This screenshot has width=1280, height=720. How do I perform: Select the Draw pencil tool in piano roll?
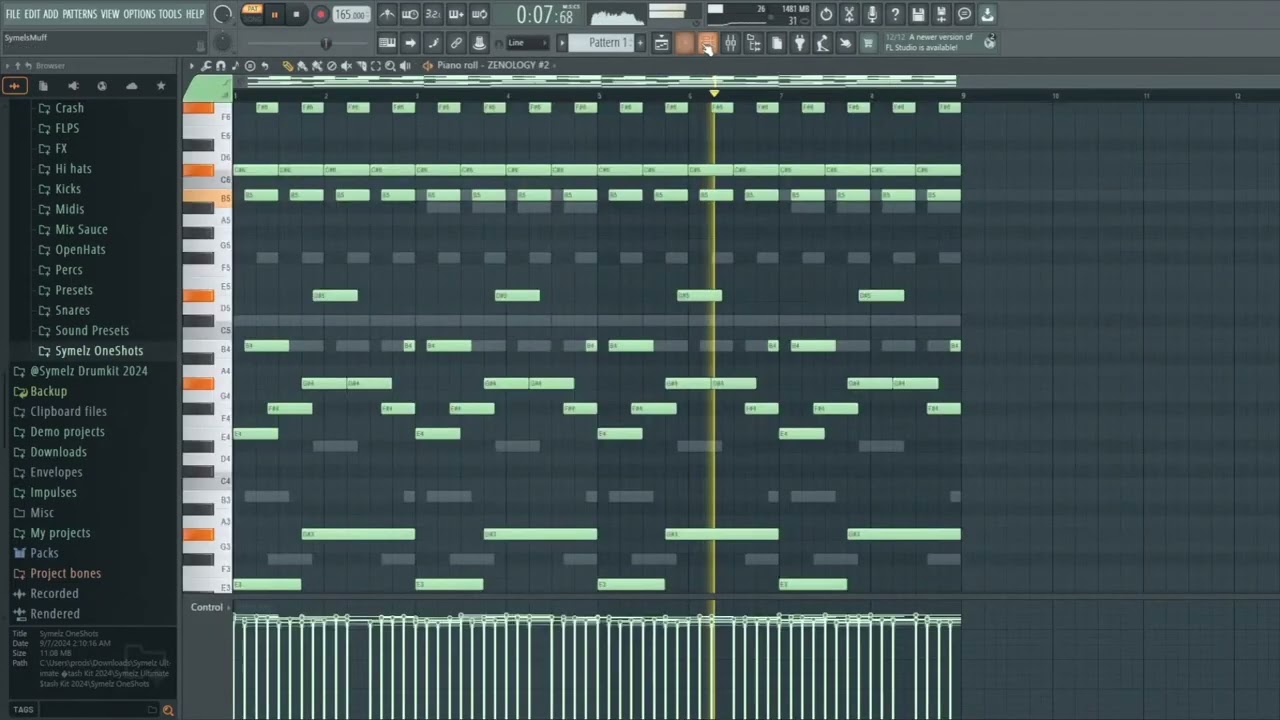coord(287,66)
